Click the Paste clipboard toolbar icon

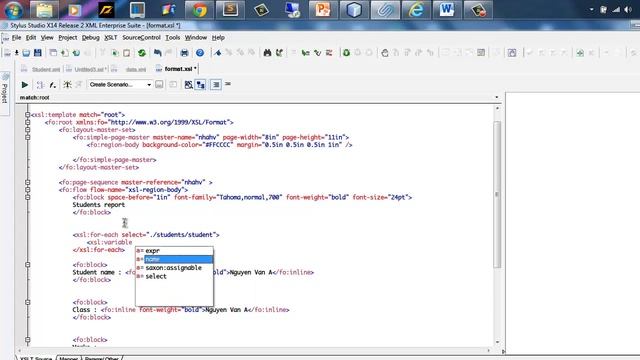click(x=127, y=53)
